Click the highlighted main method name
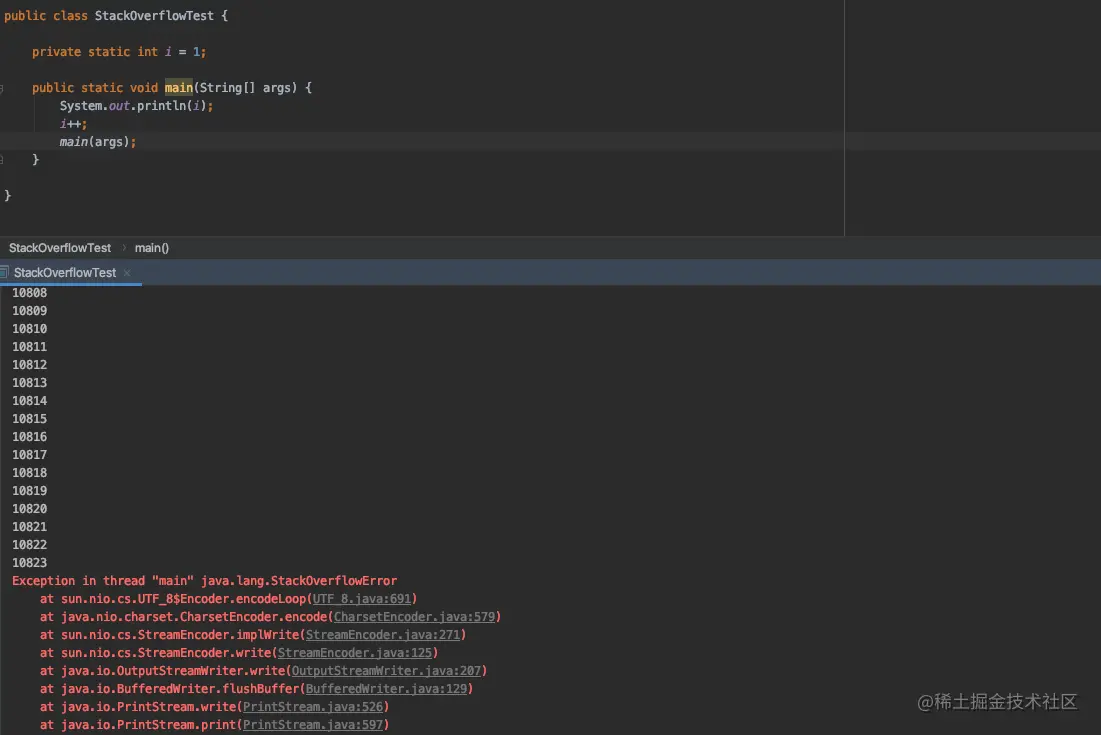1101x735 pixels. coord(178,88)
